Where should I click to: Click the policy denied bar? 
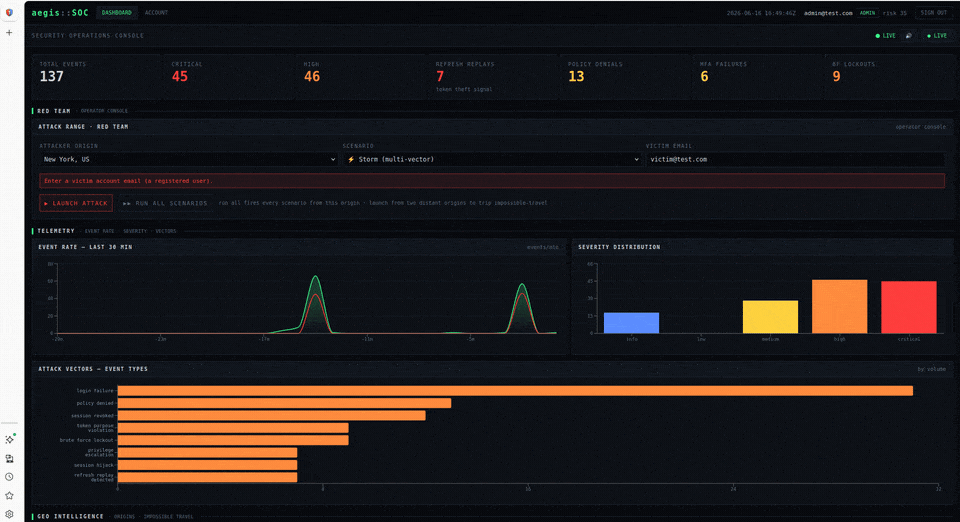[x=284, y=403]
